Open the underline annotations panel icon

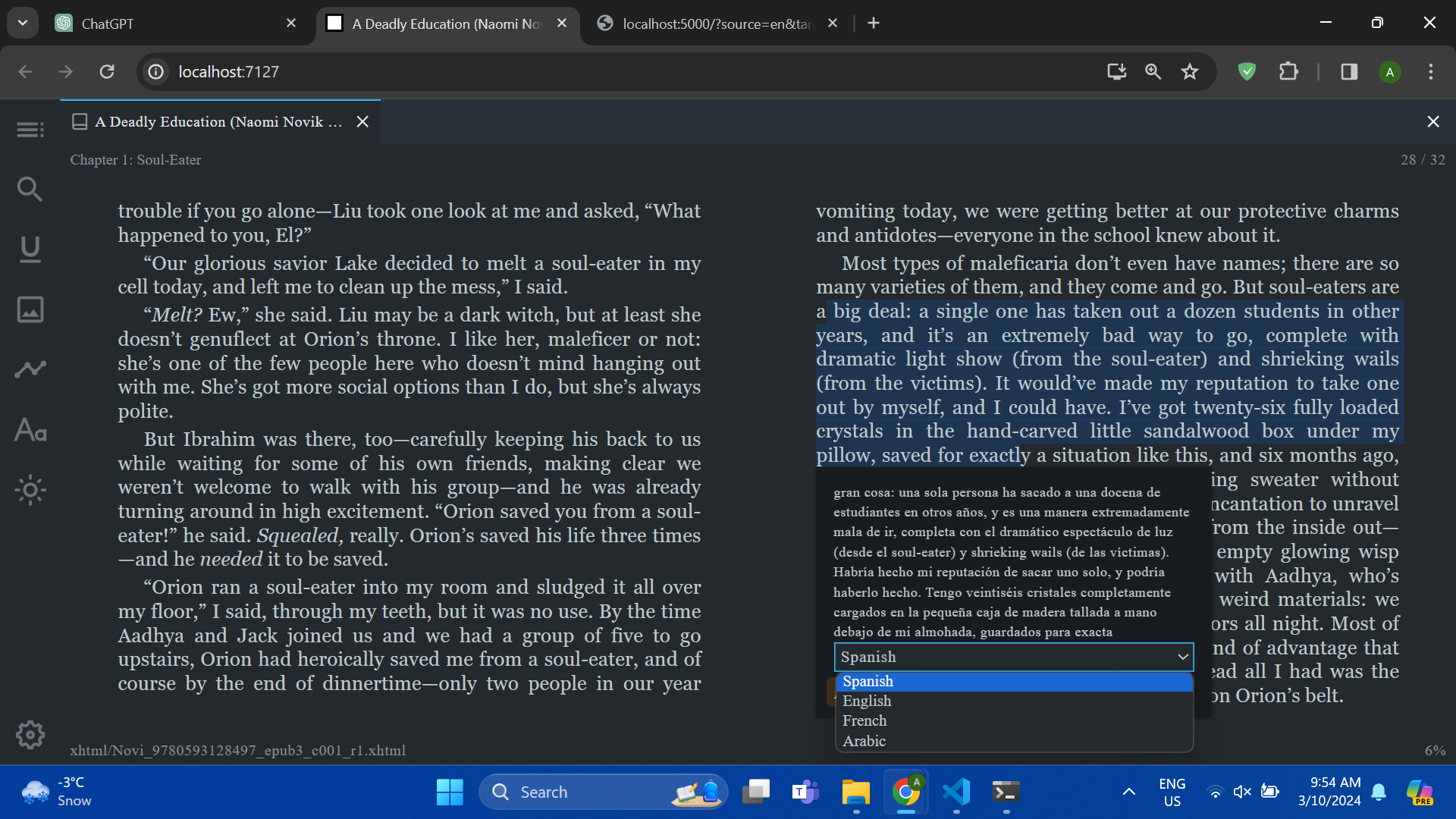[x=30, y=249]
